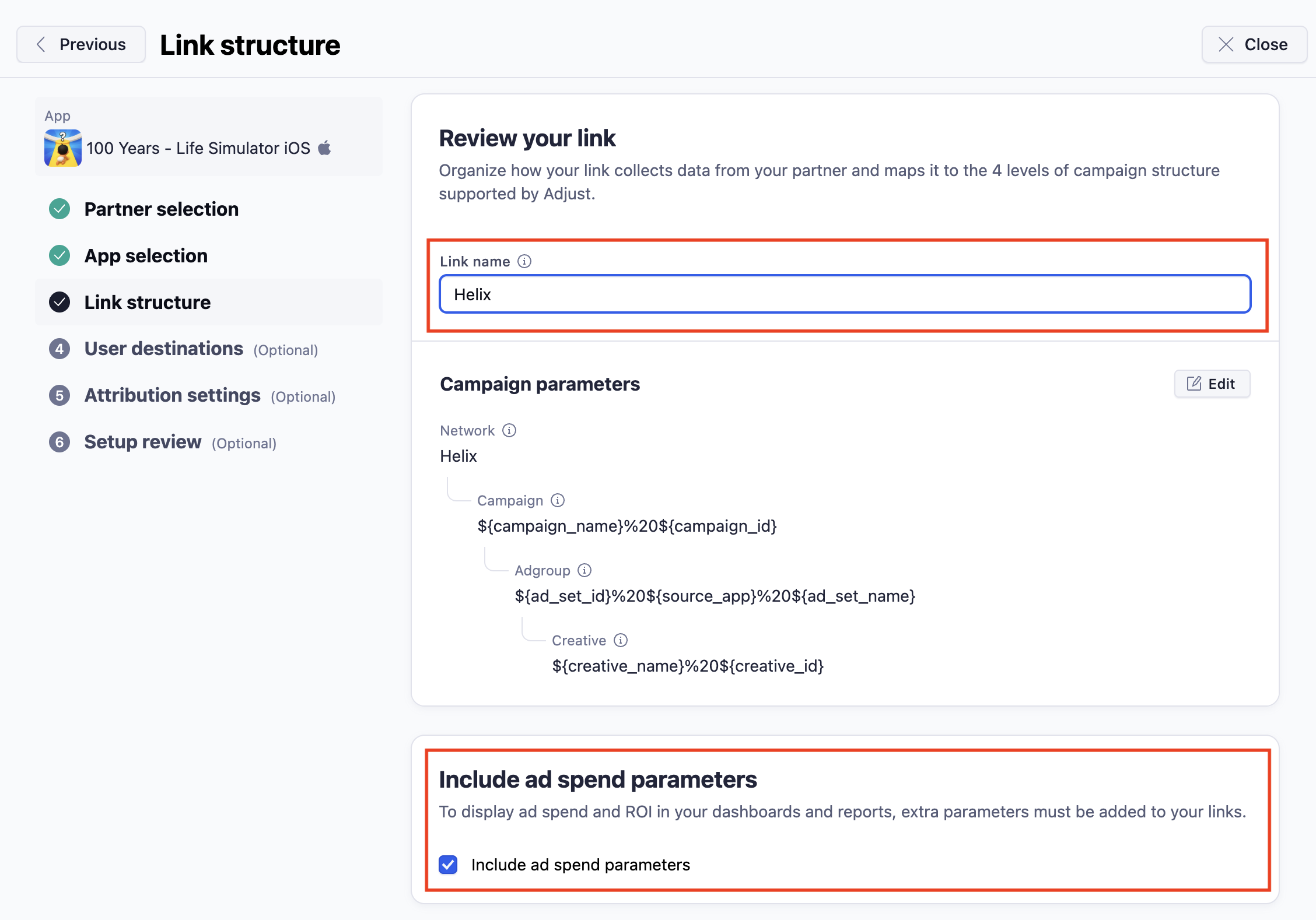
Task: Click the Adgroup info icon
Action: (584, 570)
